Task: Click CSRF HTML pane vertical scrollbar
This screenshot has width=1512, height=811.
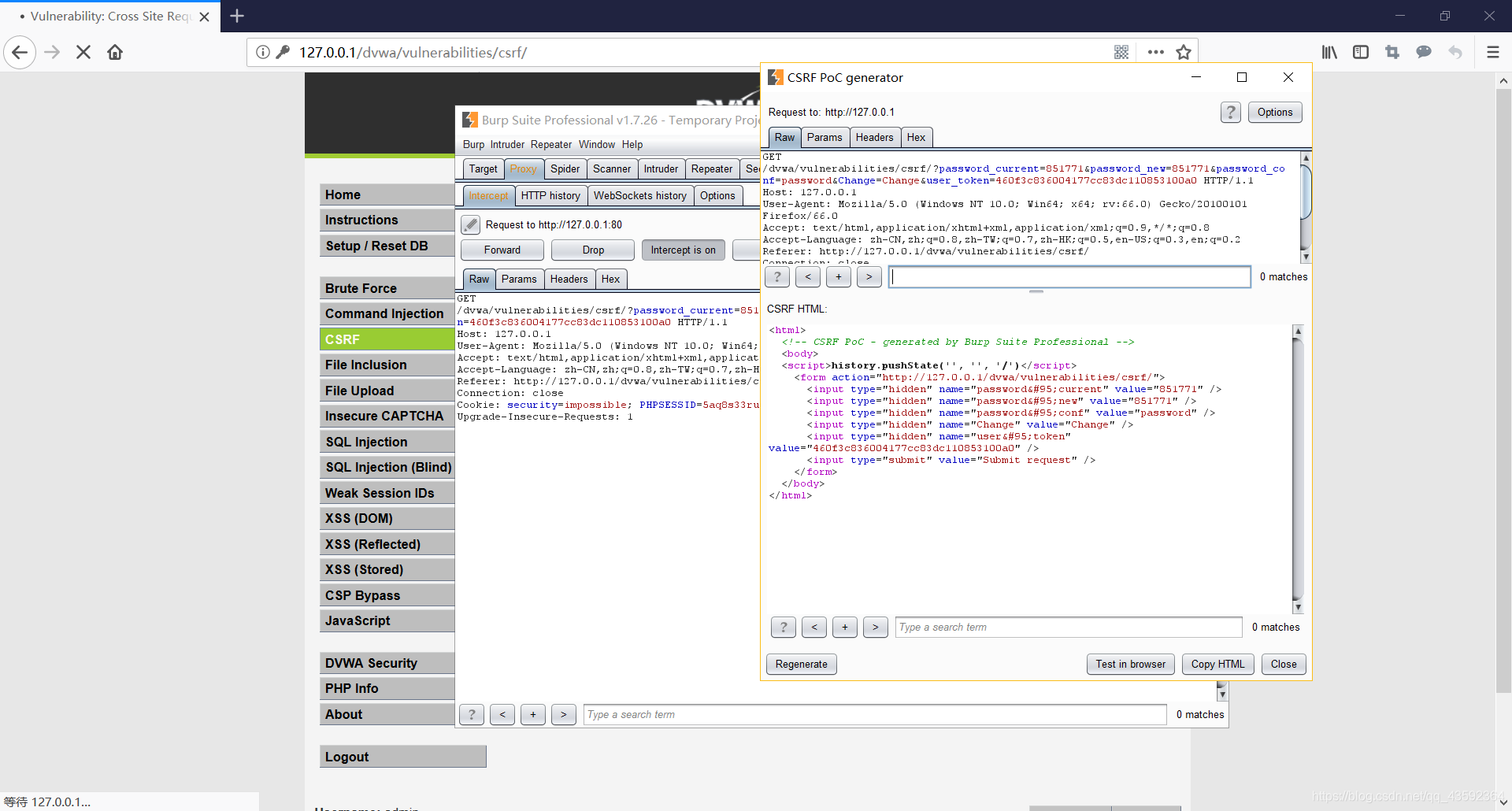Action: pyautogui.click(x=1298, y=469)
